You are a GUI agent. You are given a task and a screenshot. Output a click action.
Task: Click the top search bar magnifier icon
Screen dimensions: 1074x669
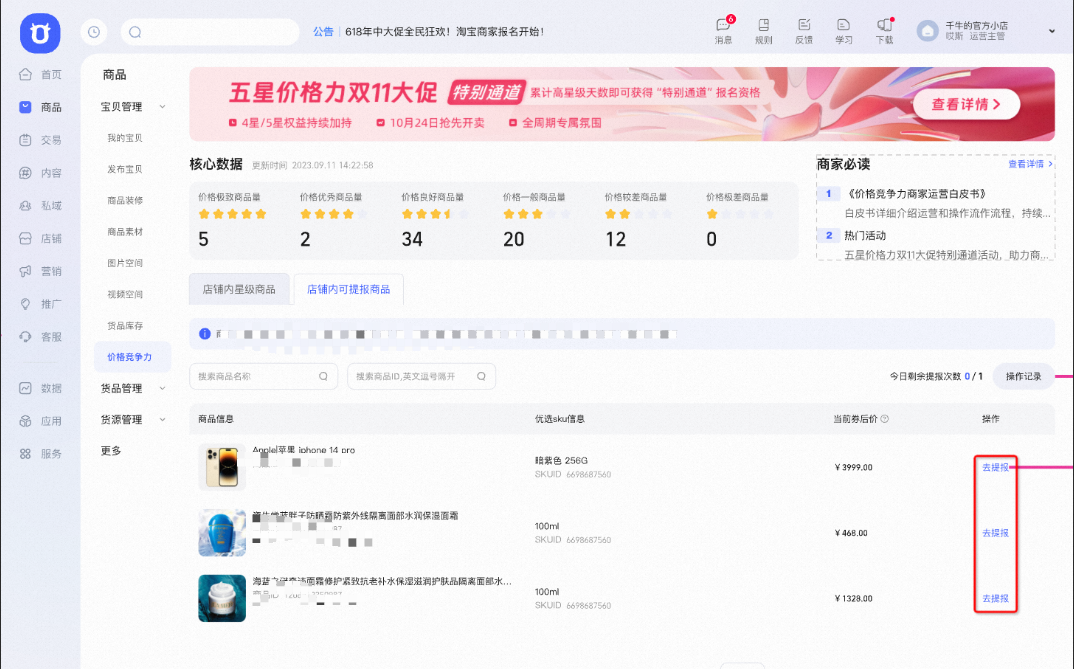pos(135,32)
